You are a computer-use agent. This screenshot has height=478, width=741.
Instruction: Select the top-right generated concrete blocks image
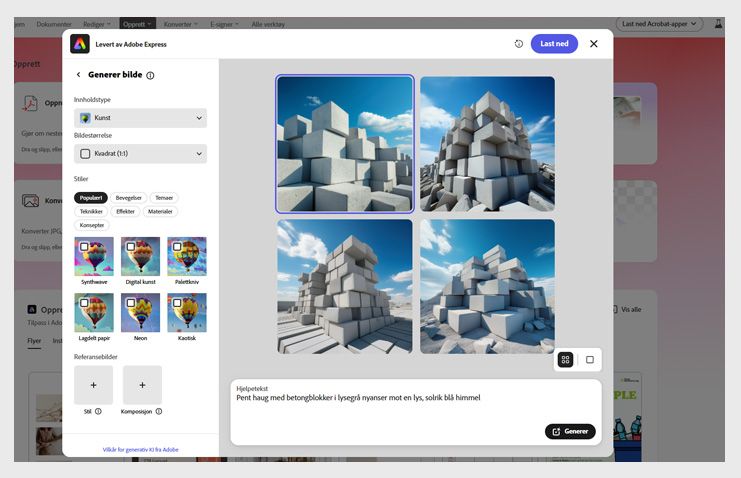pos(488,144)
